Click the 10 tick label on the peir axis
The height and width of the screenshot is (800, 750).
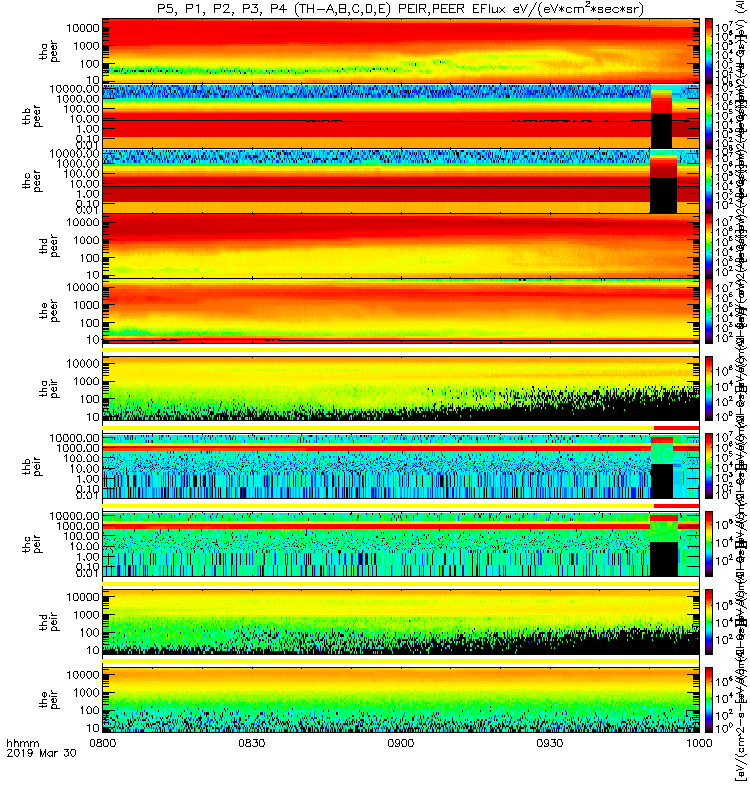93,728
